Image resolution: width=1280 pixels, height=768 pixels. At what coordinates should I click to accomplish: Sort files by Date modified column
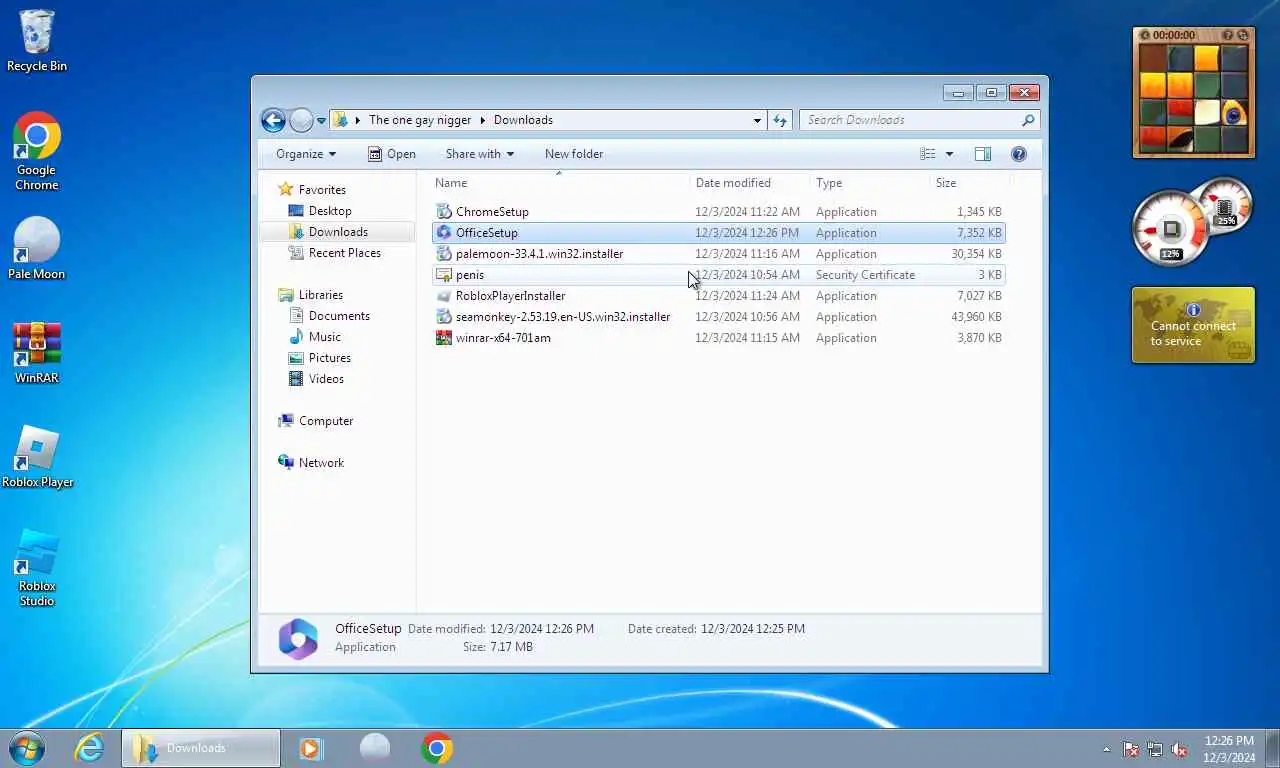tap(750, 183)
